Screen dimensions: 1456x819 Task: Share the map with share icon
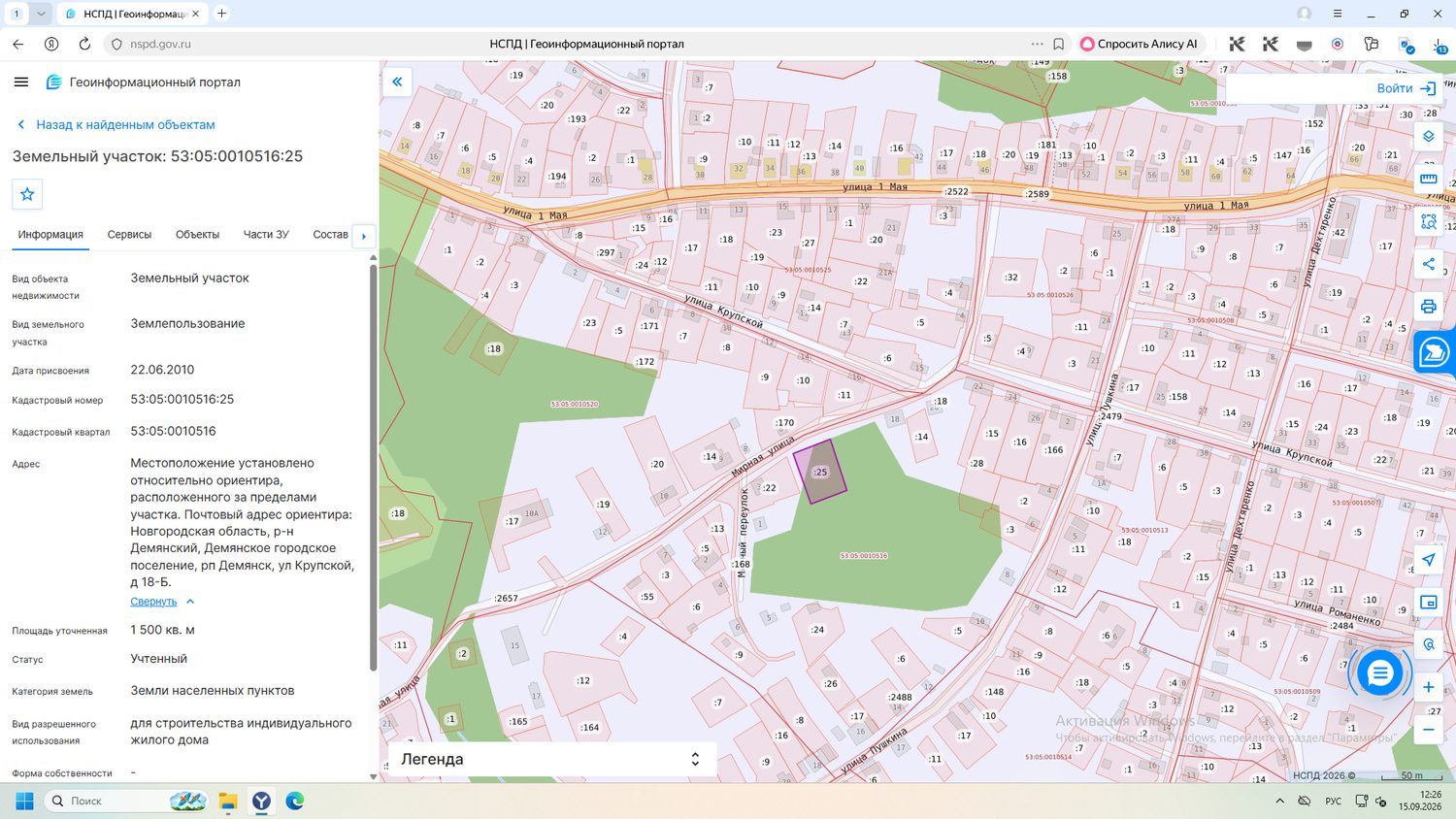1428,264
